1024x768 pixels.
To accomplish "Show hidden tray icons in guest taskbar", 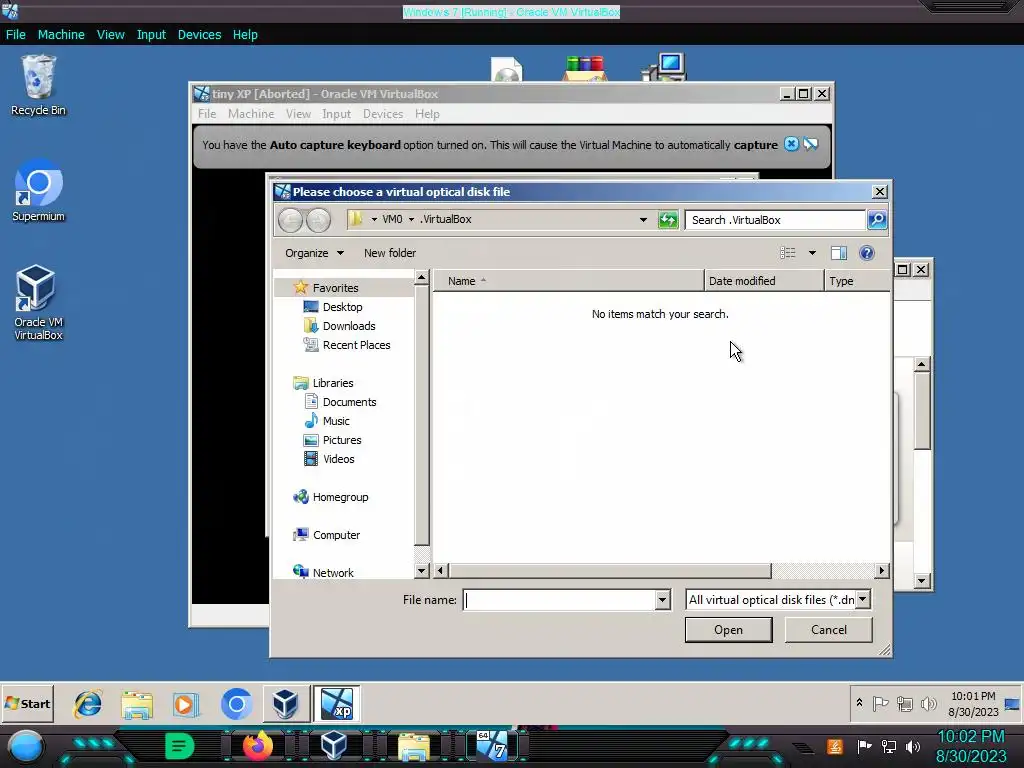I will (859, 703).
